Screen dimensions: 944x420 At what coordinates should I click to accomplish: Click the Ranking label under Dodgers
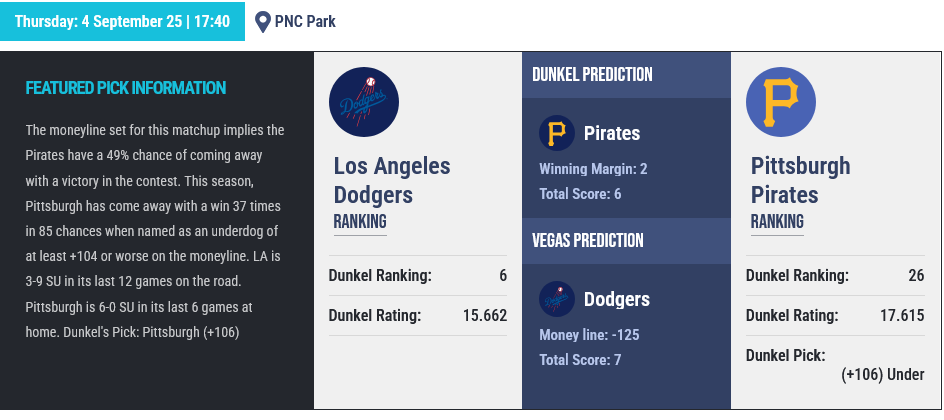pos(360,221)
